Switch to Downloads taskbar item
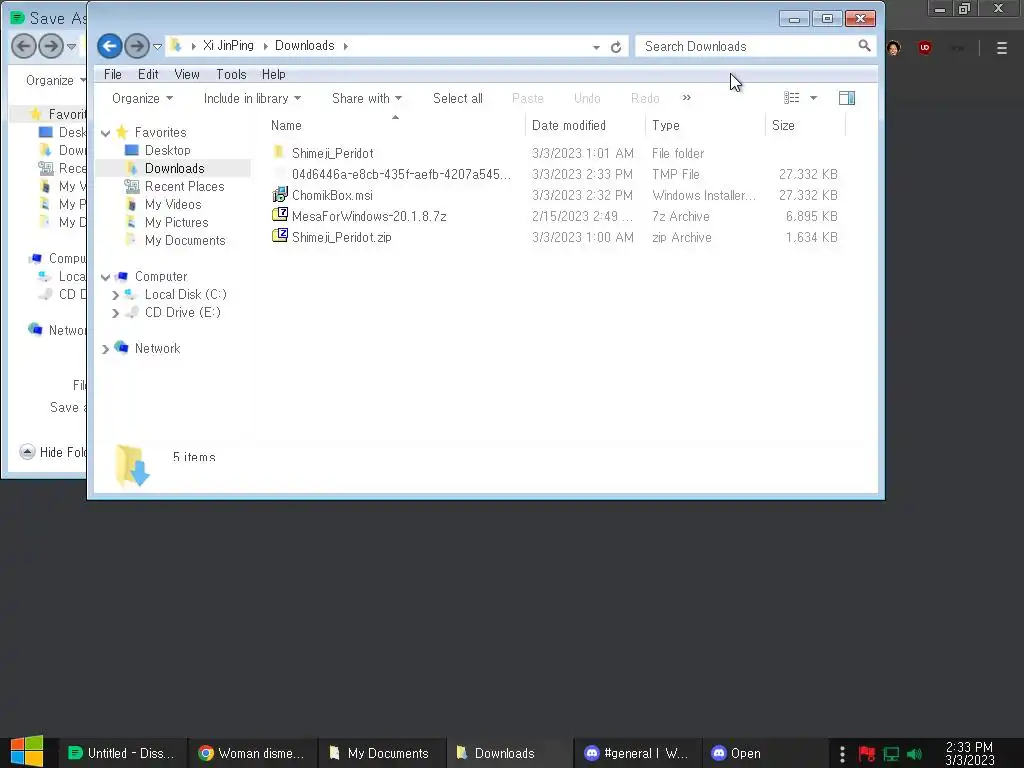The height and width of the screenshot is (768, 1024). (509, 753)
